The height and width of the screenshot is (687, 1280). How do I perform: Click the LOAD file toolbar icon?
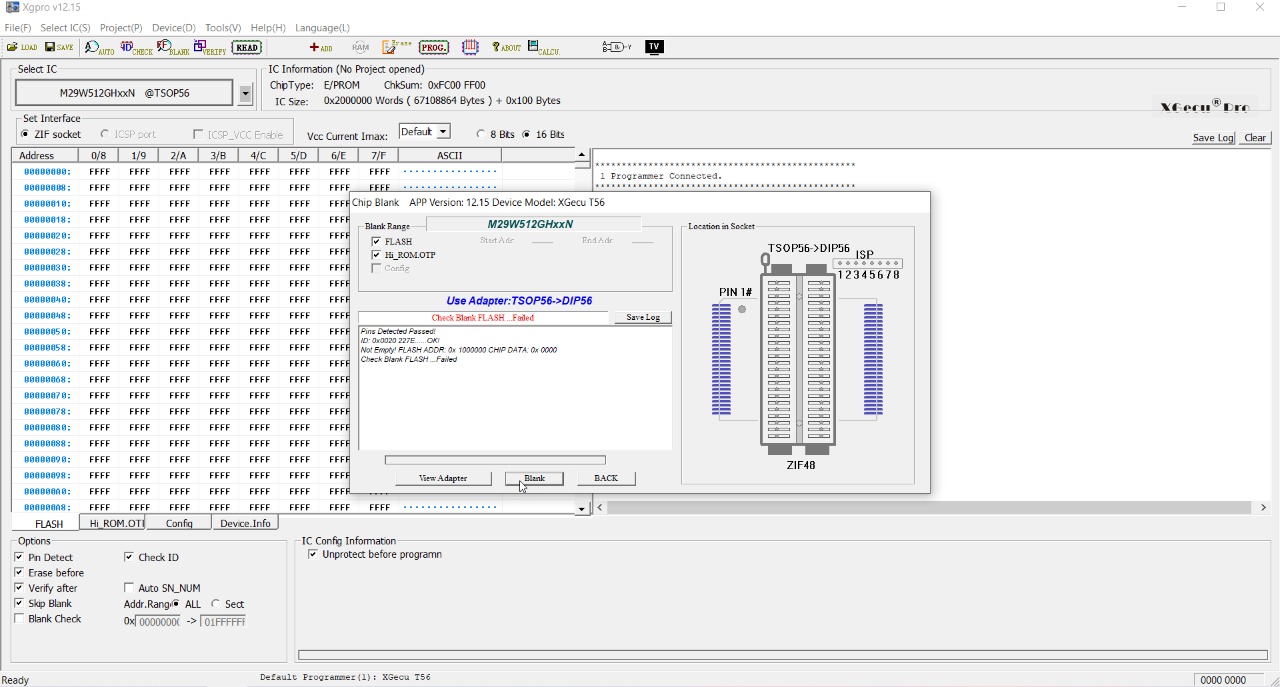pyautogui.click(x=22, y=47)
